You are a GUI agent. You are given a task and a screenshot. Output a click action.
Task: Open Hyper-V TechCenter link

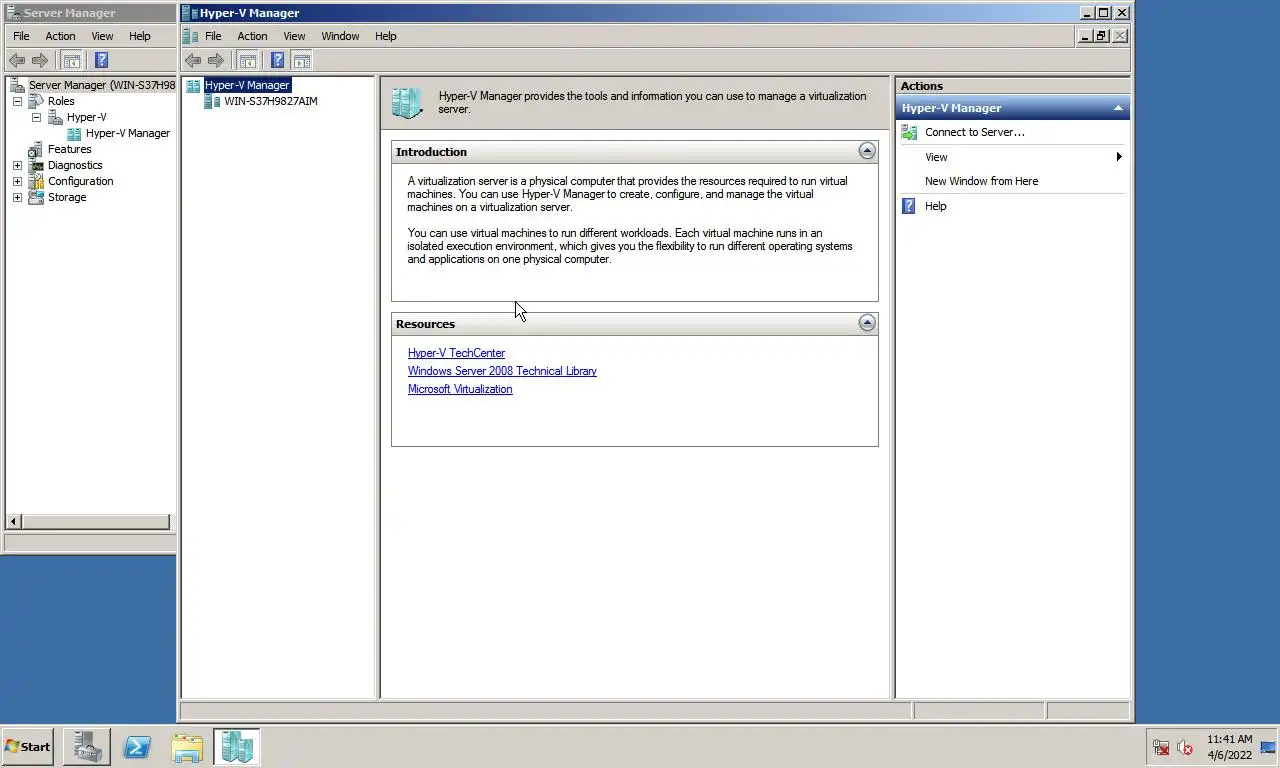456,353
